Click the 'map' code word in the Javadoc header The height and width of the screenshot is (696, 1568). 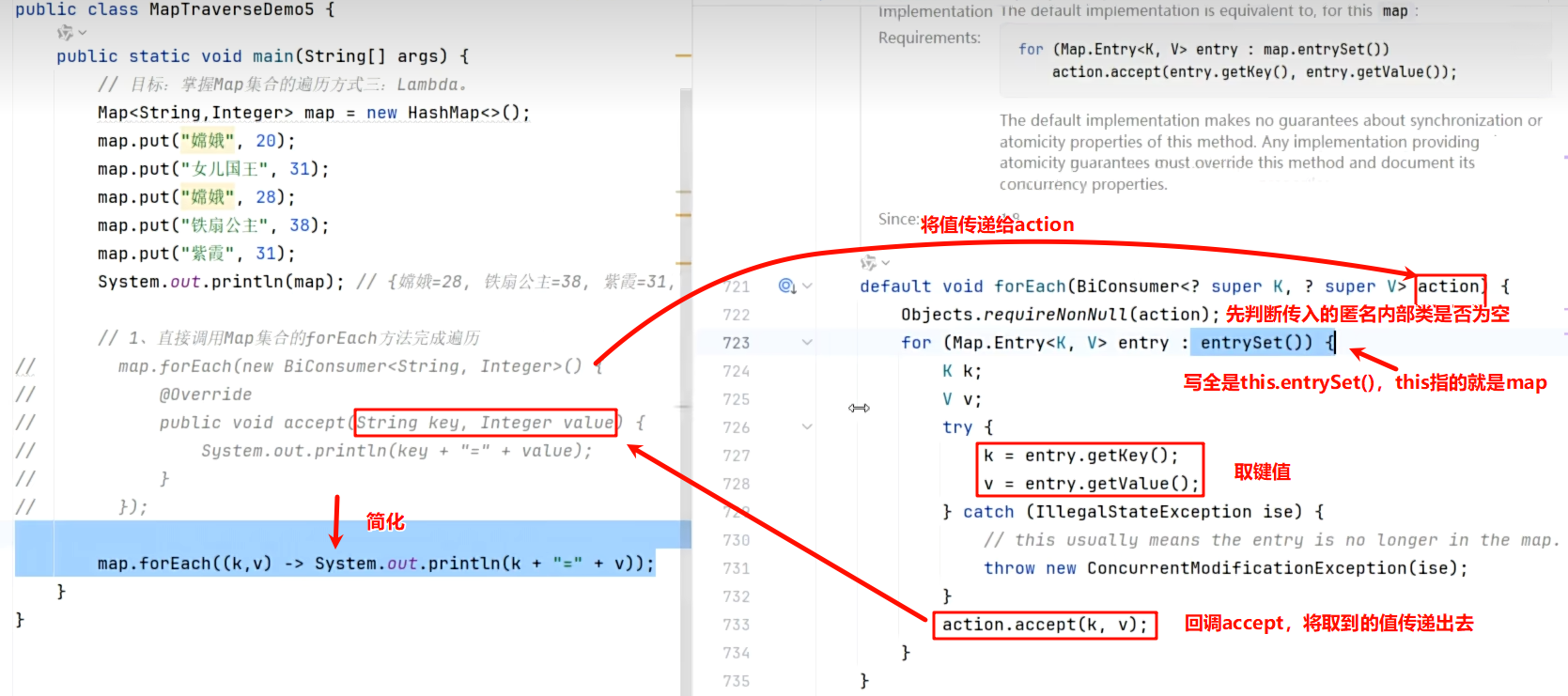tap(1395, 11)
